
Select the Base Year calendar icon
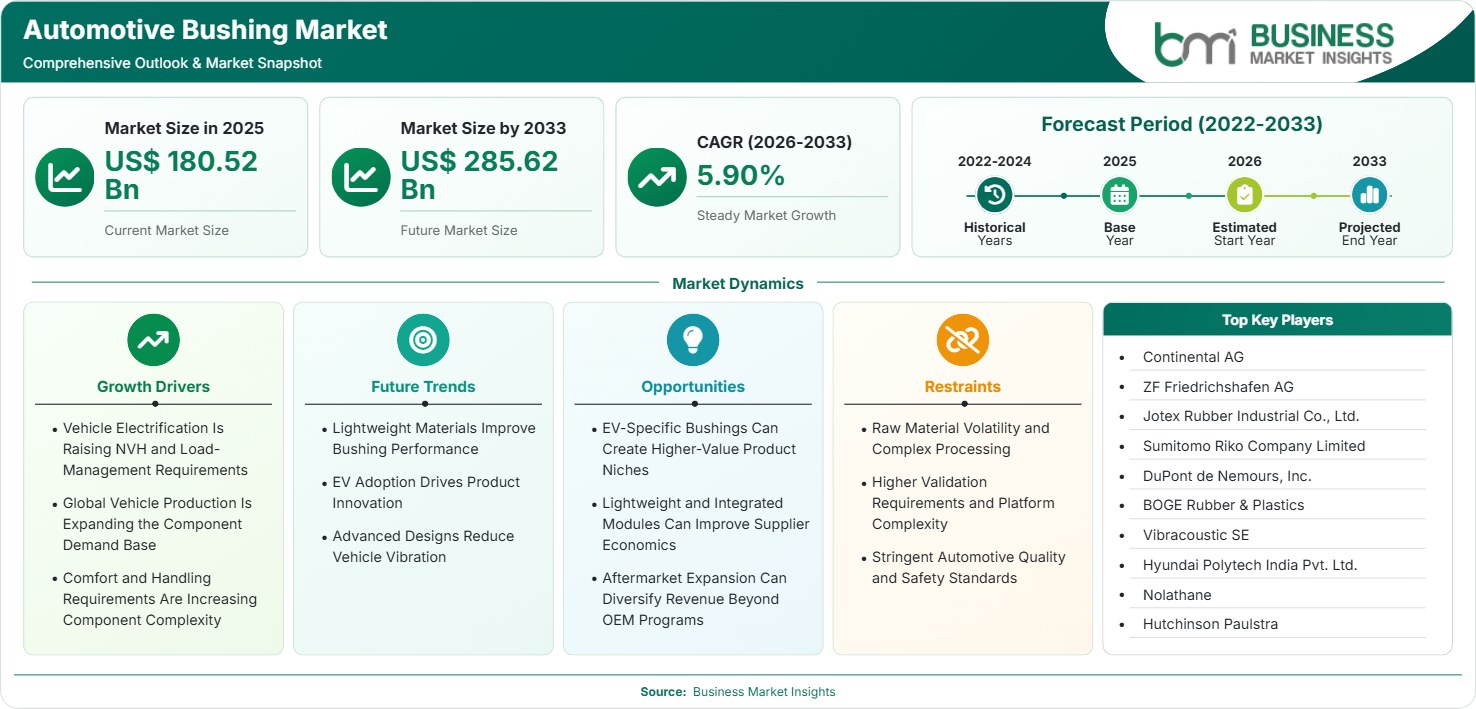pos(1119,195)
